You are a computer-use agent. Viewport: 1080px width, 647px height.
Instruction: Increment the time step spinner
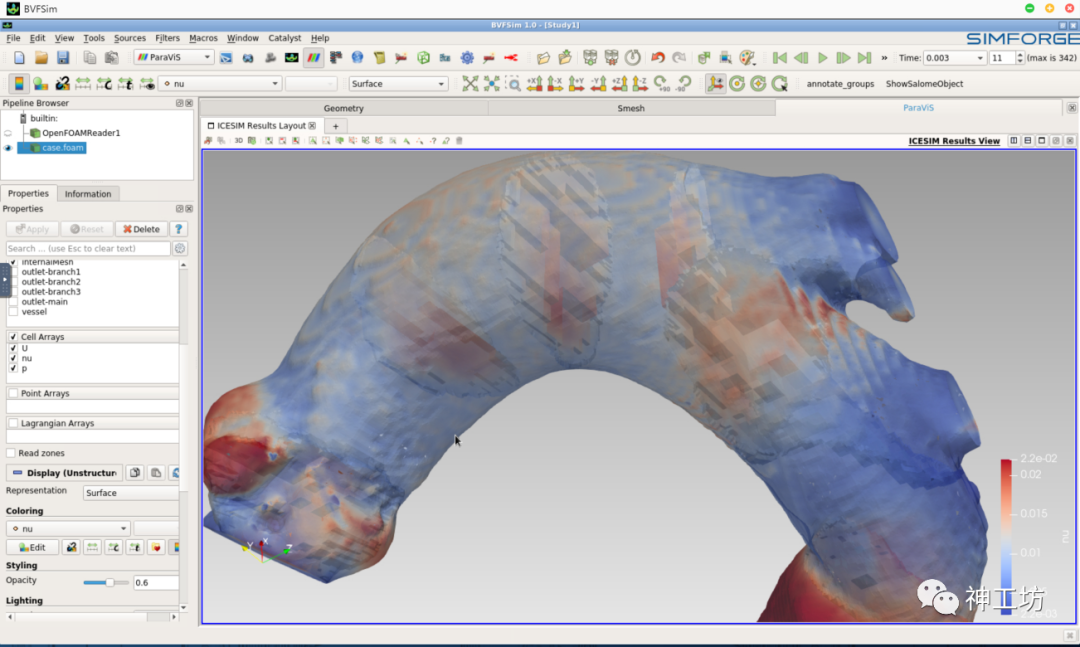[x=1020, y=54]
